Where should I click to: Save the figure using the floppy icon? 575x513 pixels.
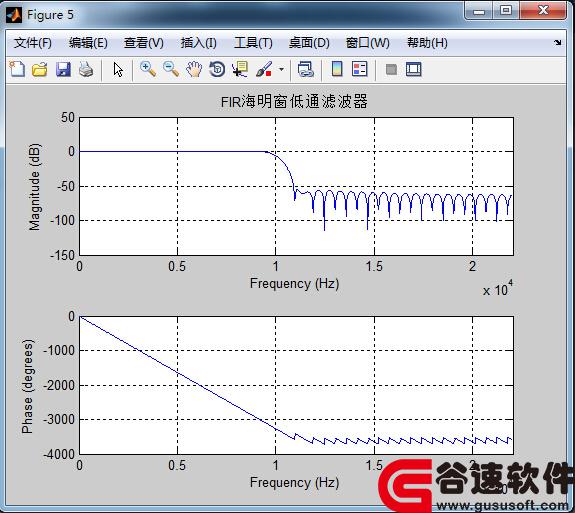(63, 69)
